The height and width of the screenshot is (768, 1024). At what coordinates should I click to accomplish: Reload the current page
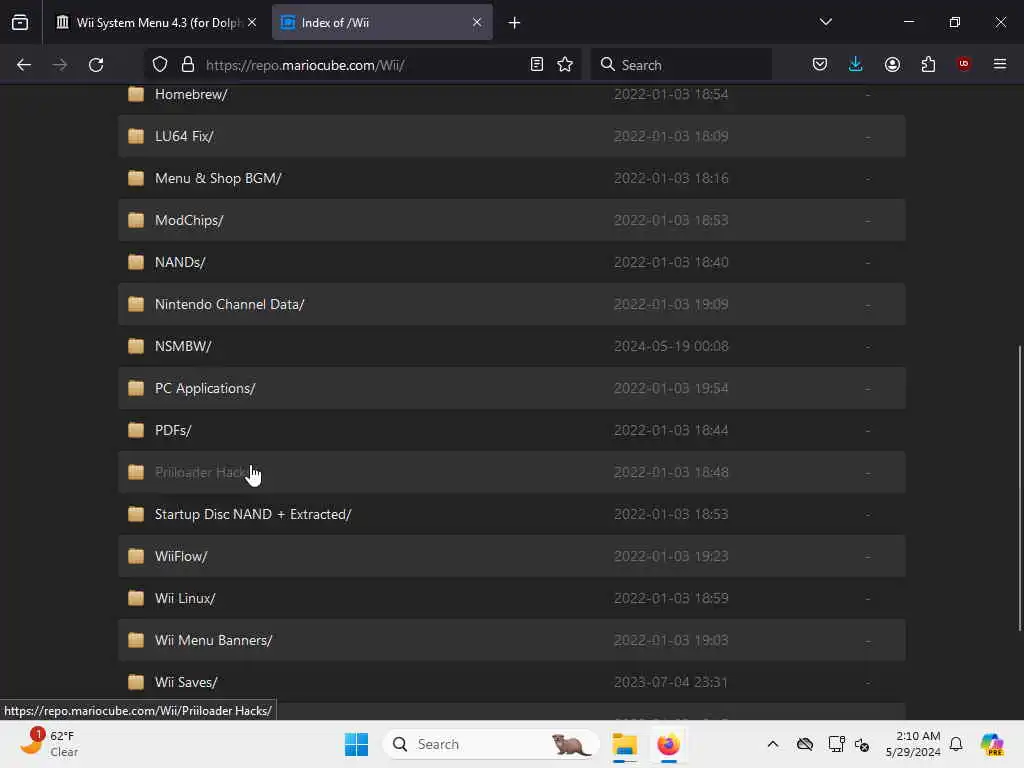coord(96,65)
